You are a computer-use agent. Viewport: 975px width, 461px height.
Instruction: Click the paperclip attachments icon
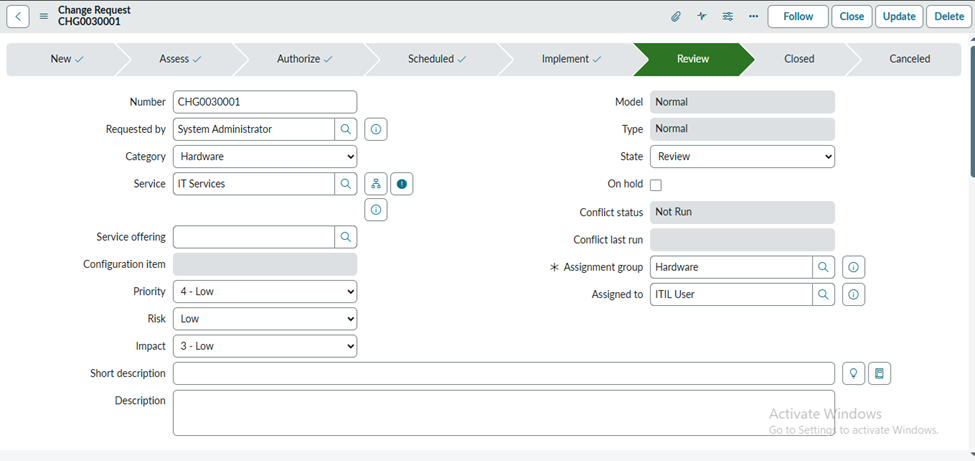point(676,17)
